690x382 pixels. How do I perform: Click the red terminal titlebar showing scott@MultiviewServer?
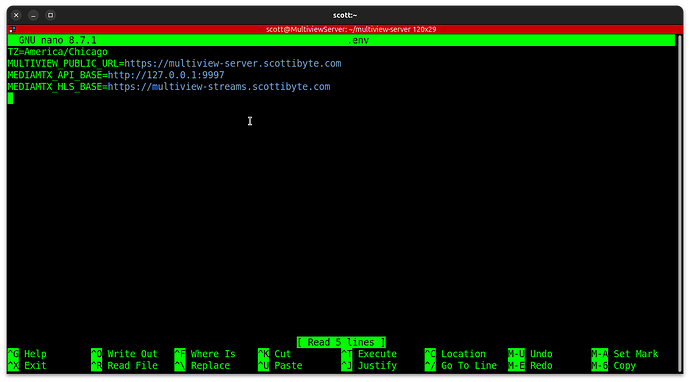345,29
